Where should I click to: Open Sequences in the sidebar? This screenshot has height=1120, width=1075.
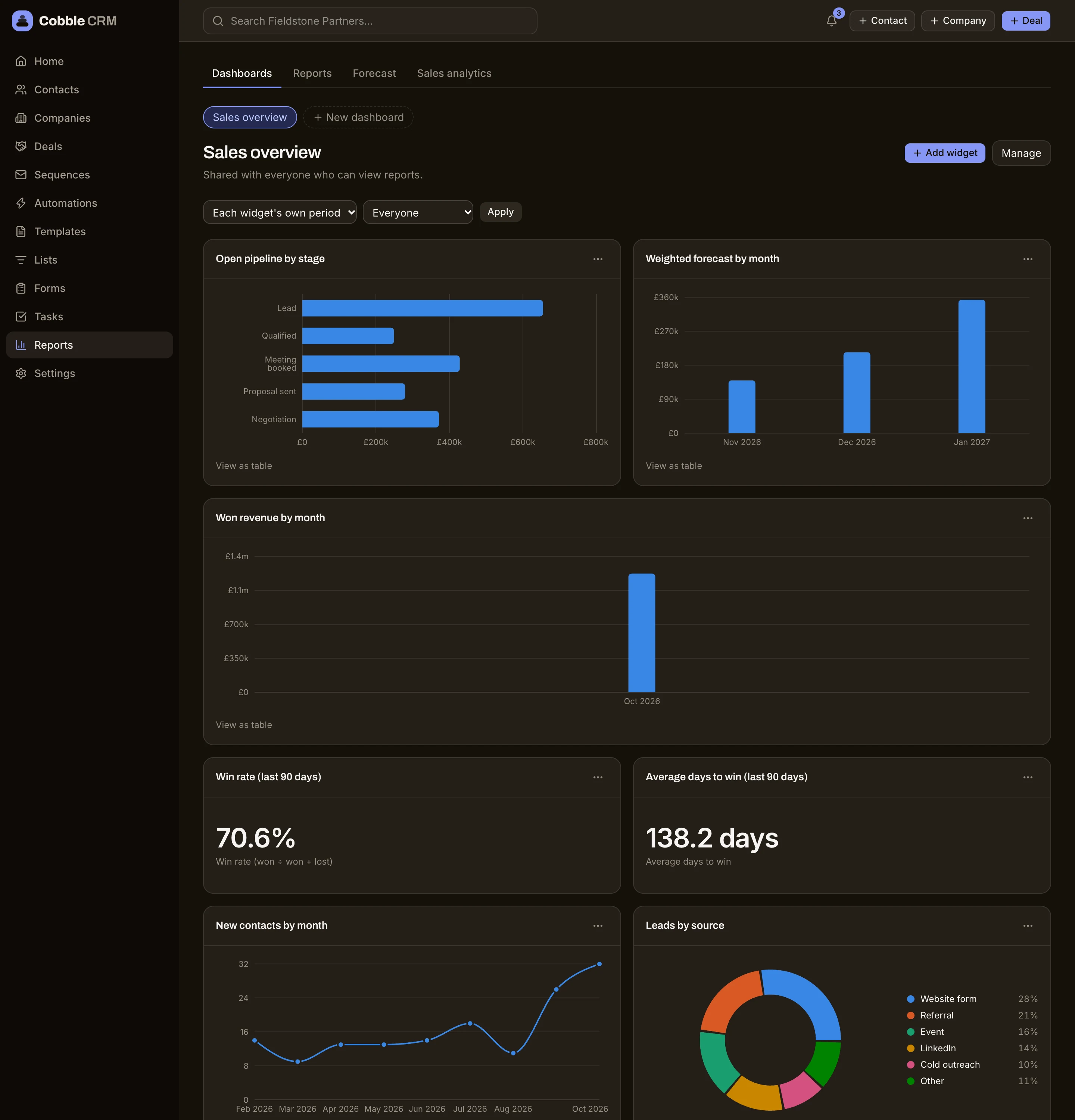pyautogui.click(x=89, y=175)
